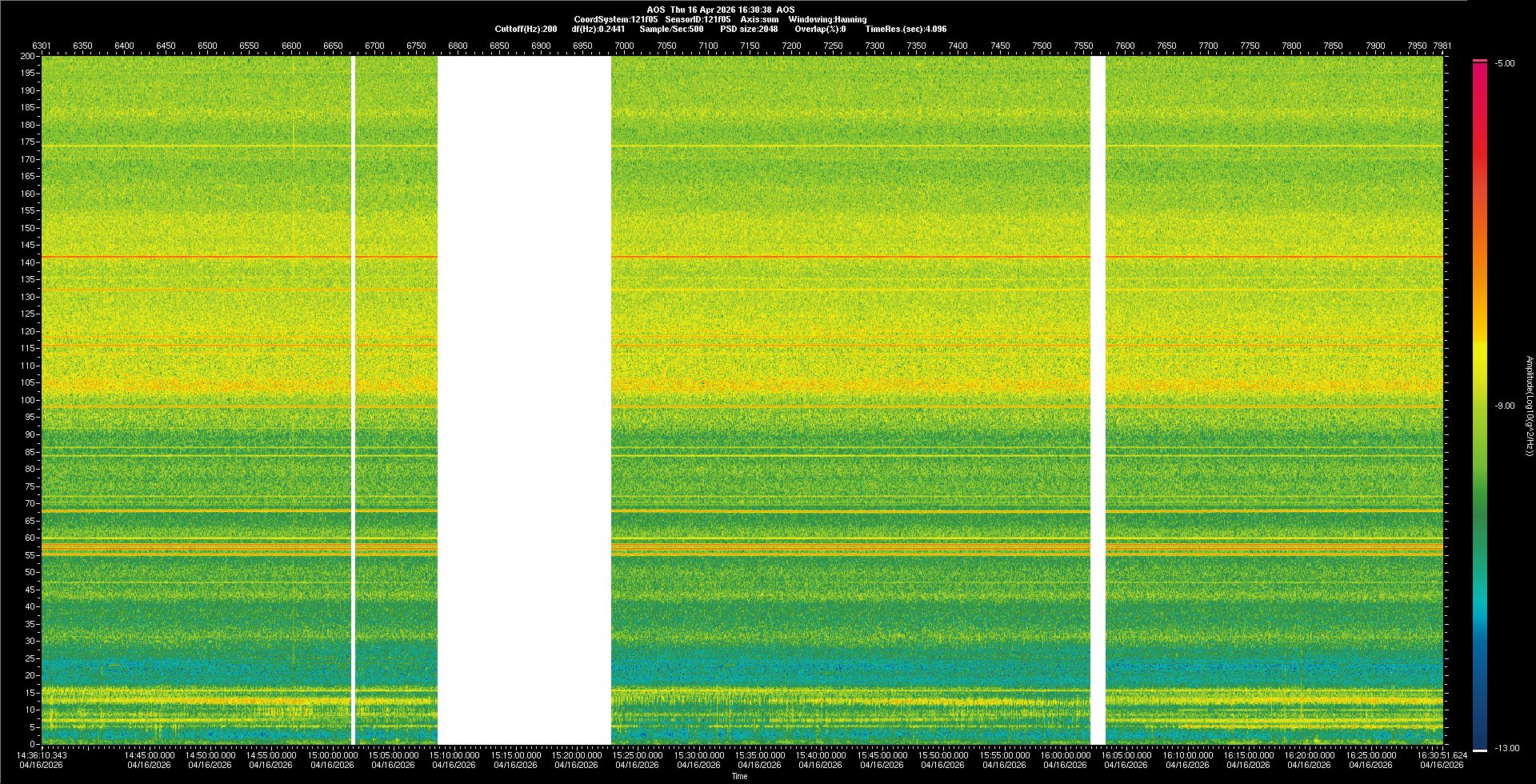
Task: Click the 200 Hz label on frequency axis
Action: [x=27, y=57]
